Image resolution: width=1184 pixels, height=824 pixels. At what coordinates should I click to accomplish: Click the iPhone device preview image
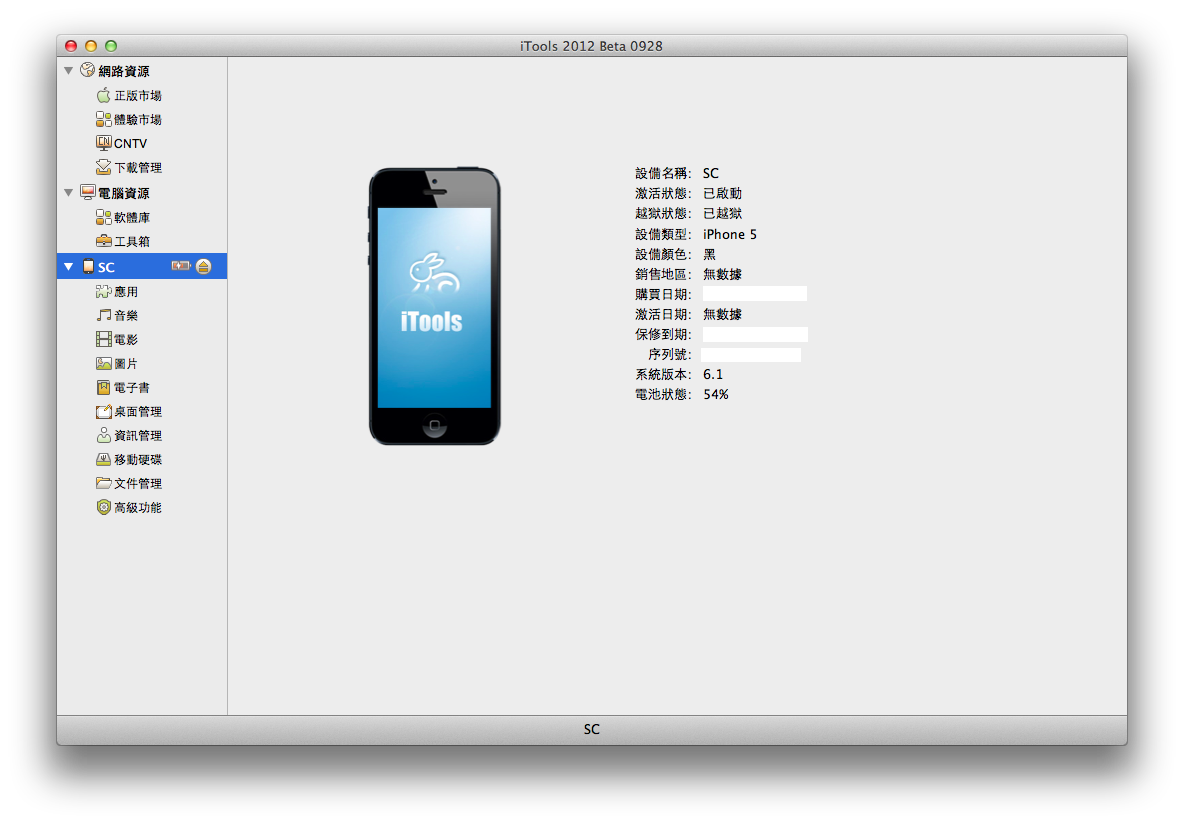pos(434,306)
